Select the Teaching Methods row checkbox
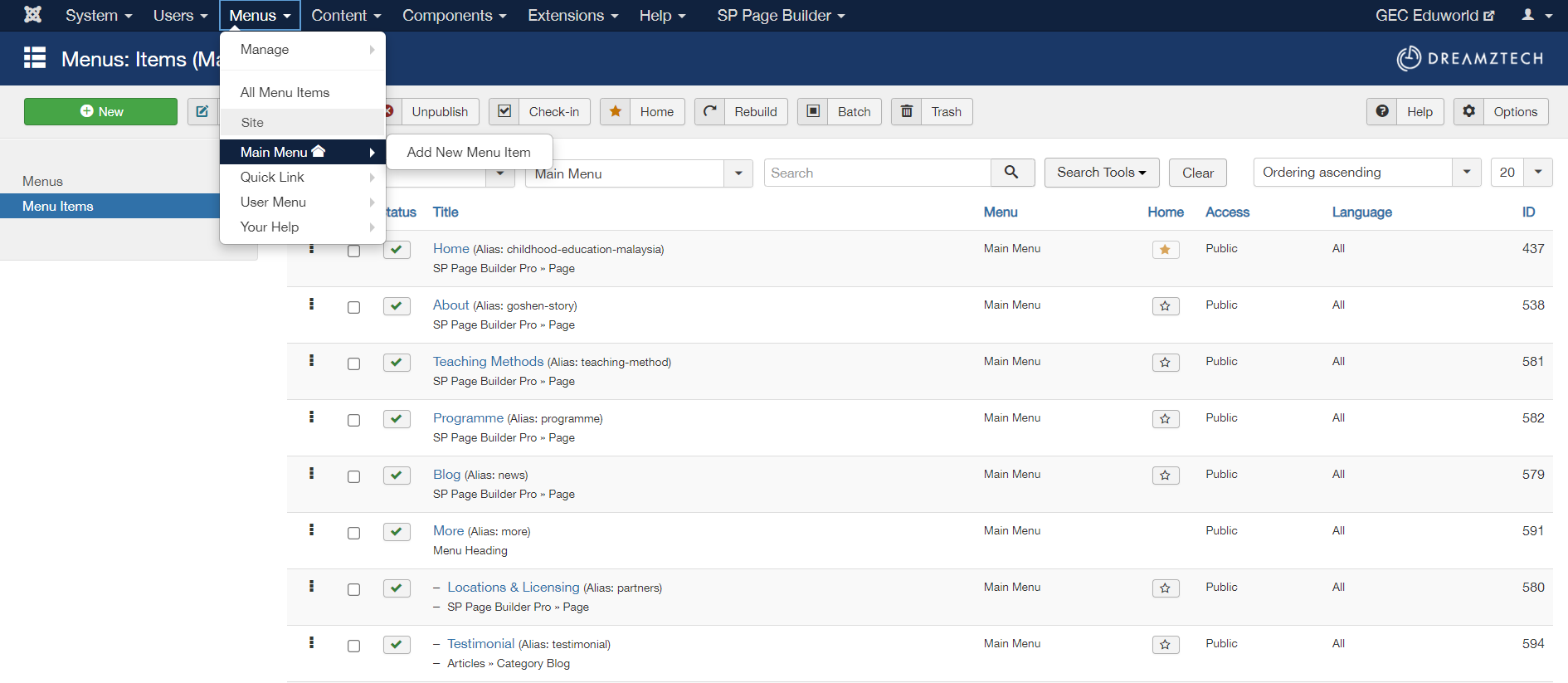The height and width of the screenshot is (683, 1568). [354, 363]
